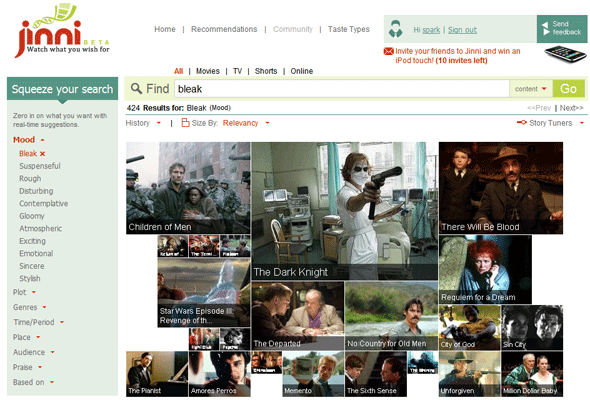Expand the Praise category

[x=27, y=367]
